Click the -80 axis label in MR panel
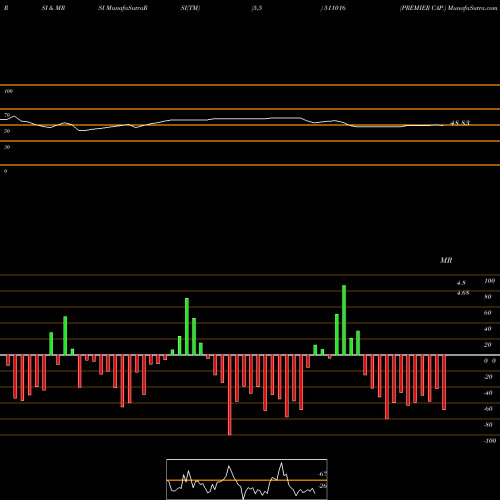This screenshot has height=500, width=500. (x=488, y=425)
